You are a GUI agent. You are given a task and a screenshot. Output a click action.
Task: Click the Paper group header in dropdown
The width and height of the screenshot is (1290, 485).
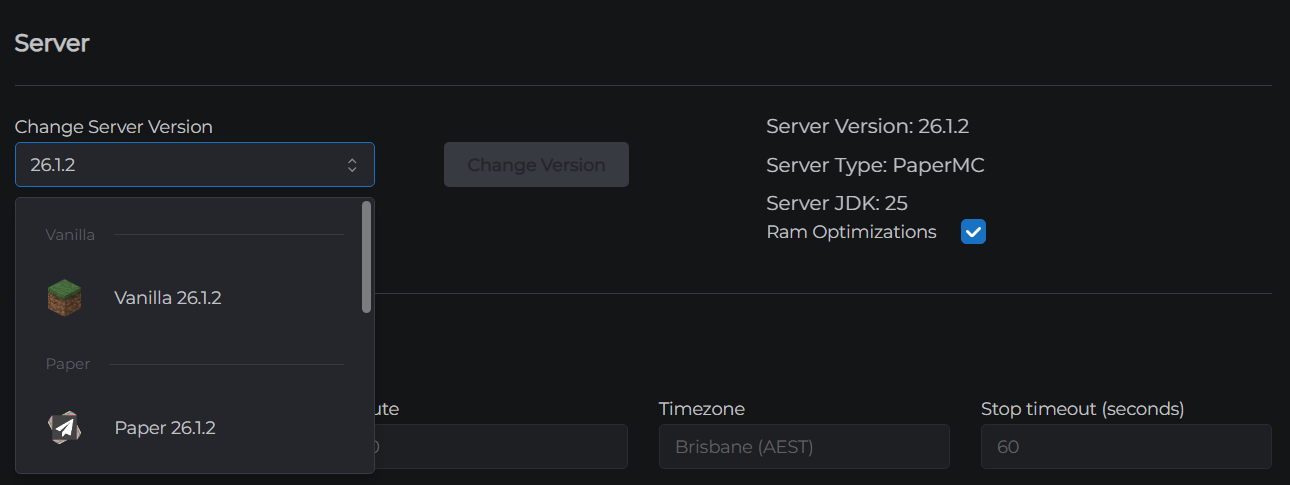pos(68,364)
